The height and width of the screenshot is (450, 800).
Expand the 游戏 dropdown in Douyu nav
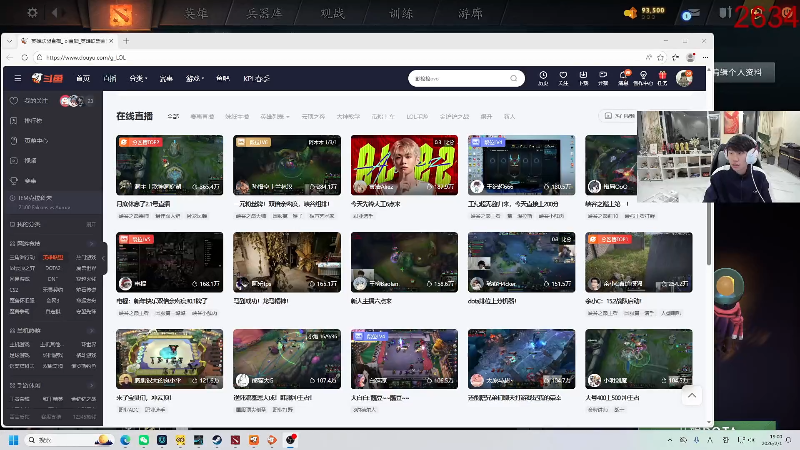pos(194,79)
